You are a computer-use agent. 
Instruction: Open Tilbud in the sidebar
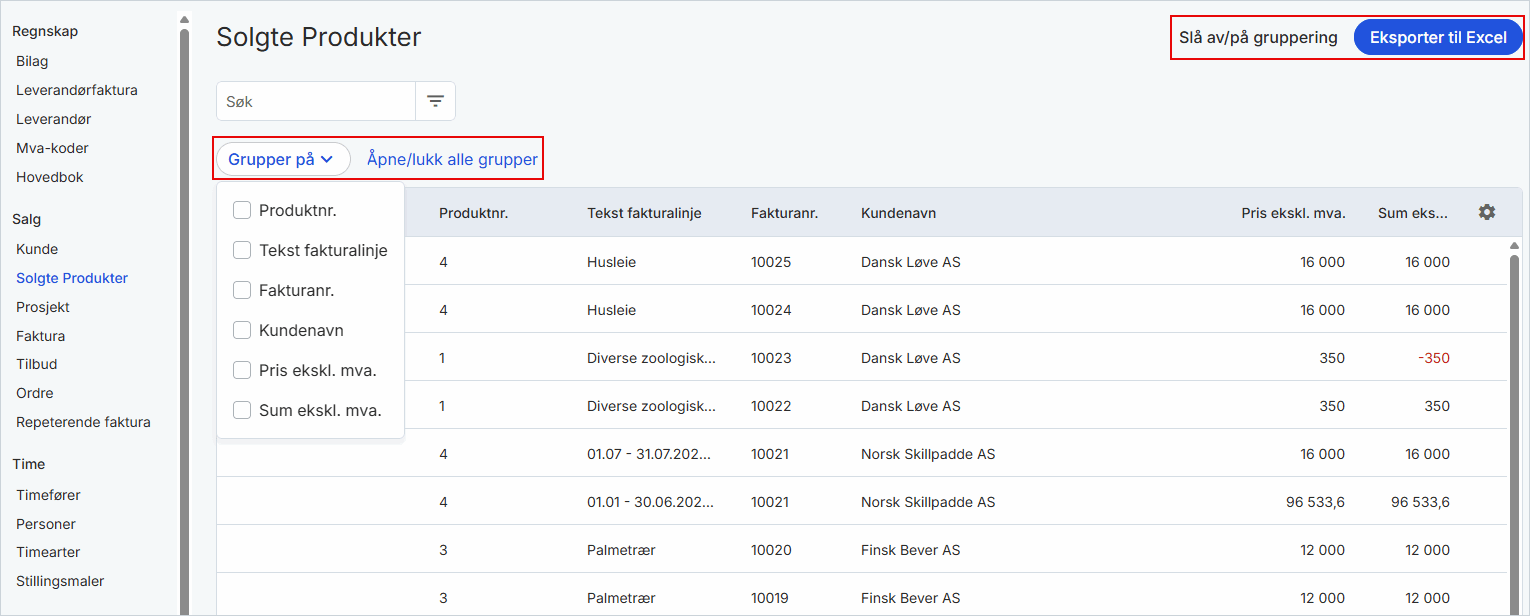pyautogui.click(x=37, y=364)
